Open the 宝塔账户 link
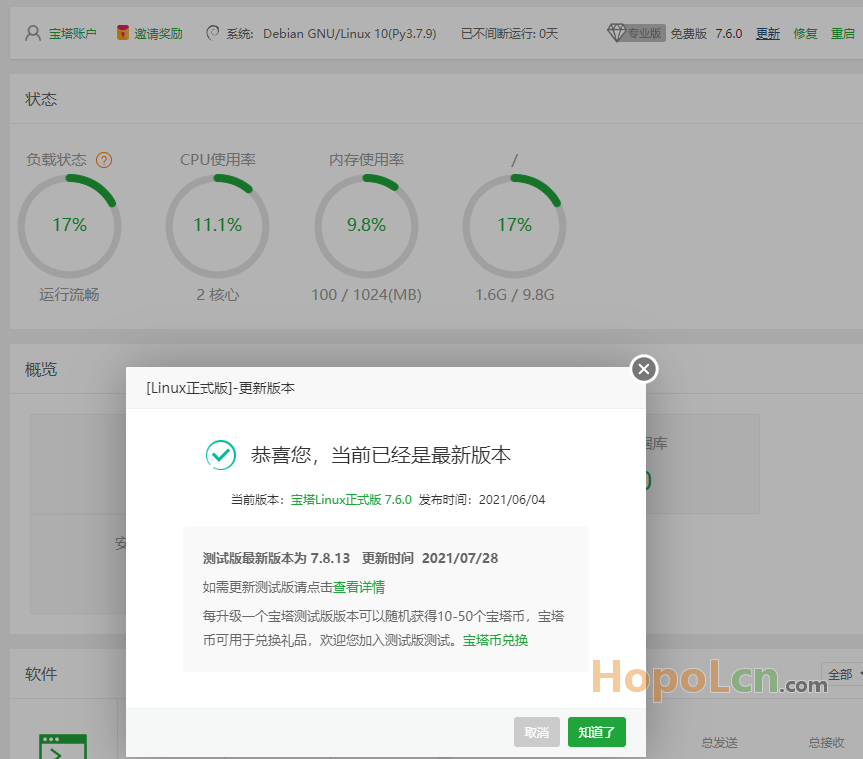 (x=73, y=34)
